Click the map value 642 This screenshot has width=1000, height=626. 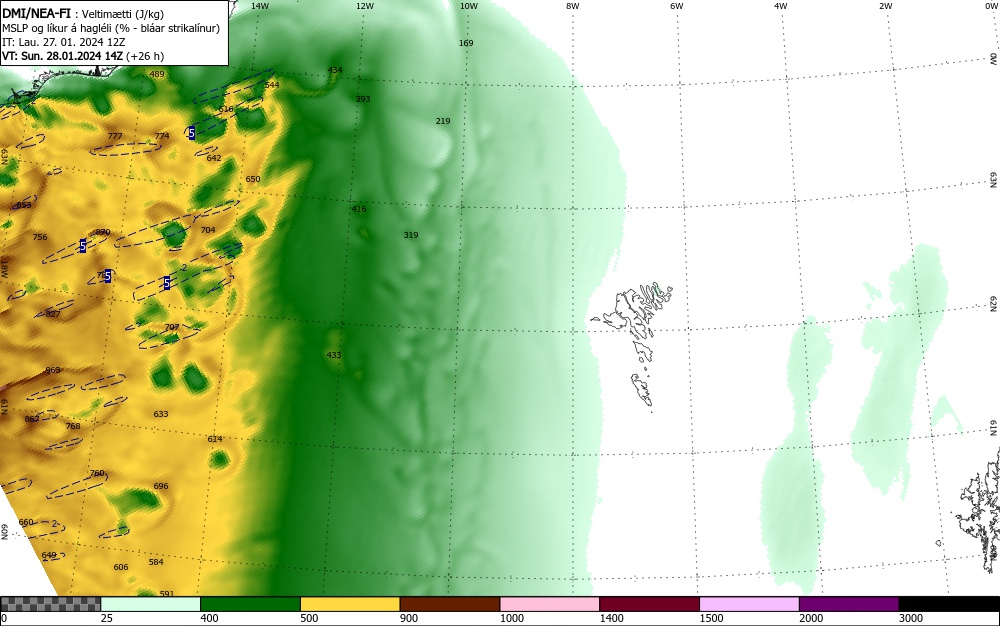click(x=214, y=157)
